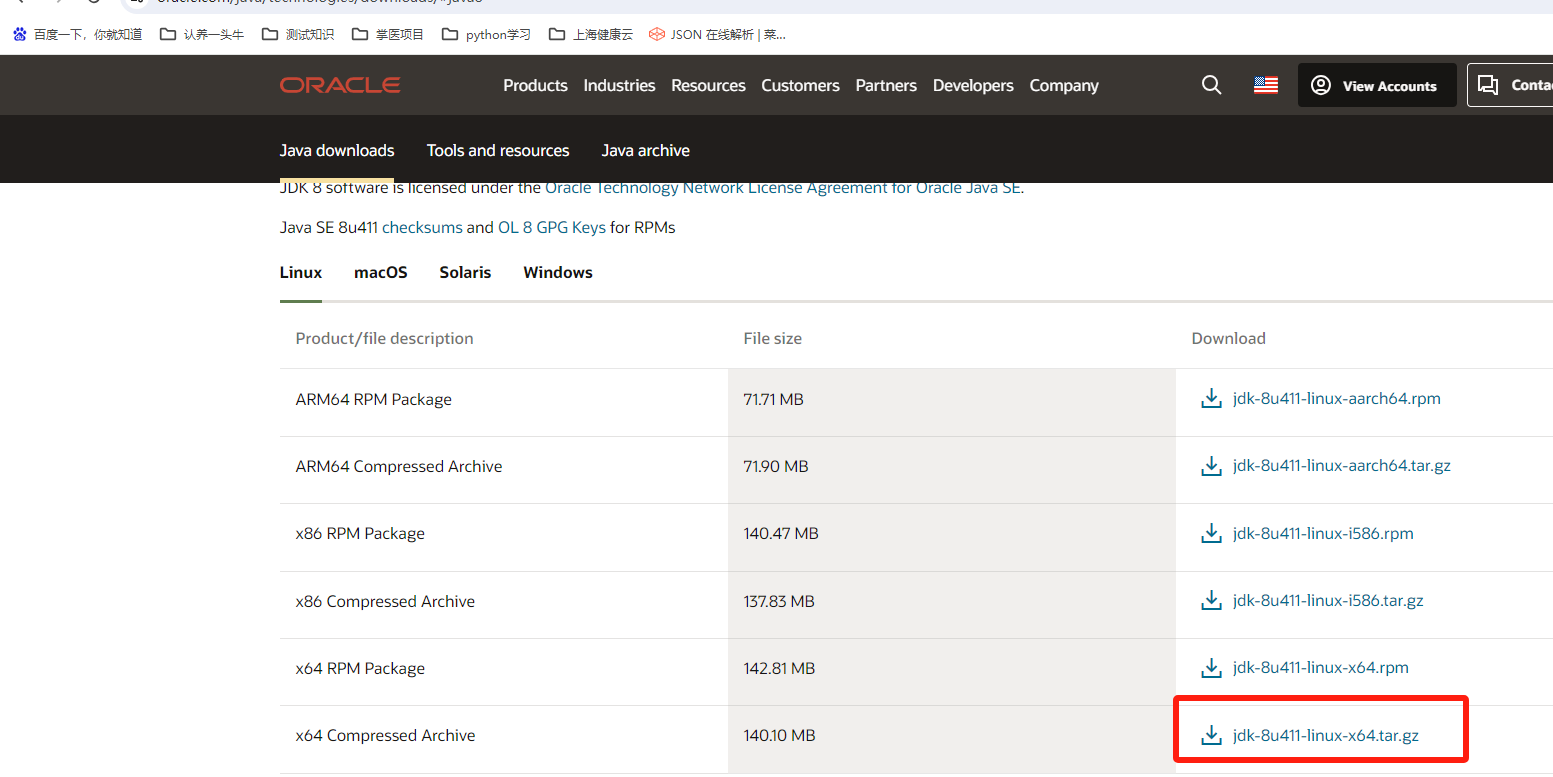This screenshot has width=1553, height=777.
Task: Open the Industries menu
Action: click(x=619, y=86)
